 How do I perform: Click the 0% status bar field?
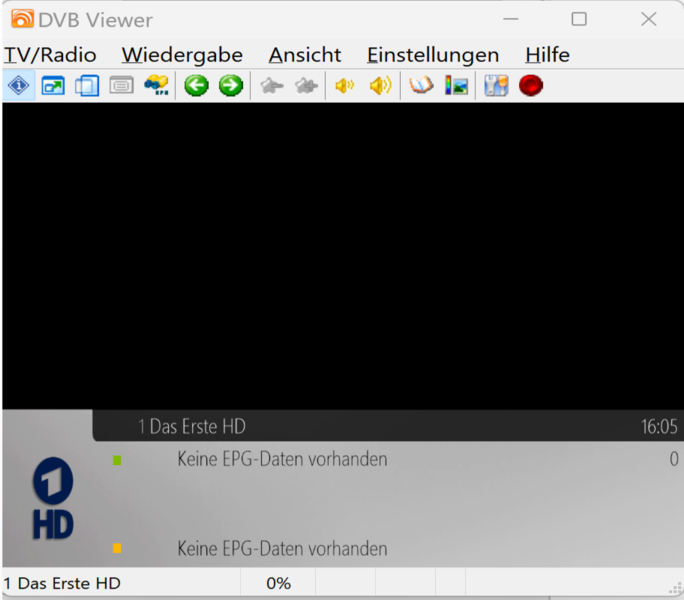point(278,583)
